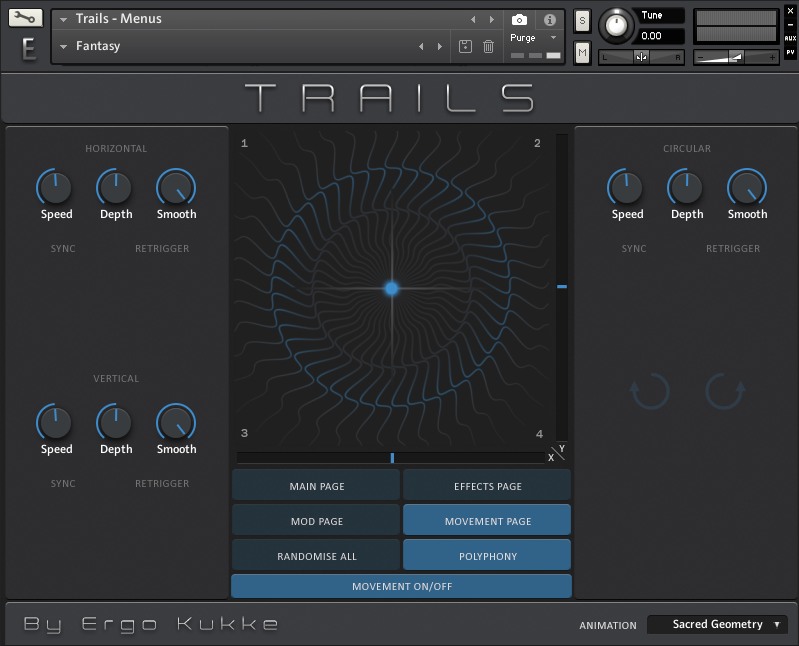
Task: Switch to the Main Page
Action: (x=316, y=486)
